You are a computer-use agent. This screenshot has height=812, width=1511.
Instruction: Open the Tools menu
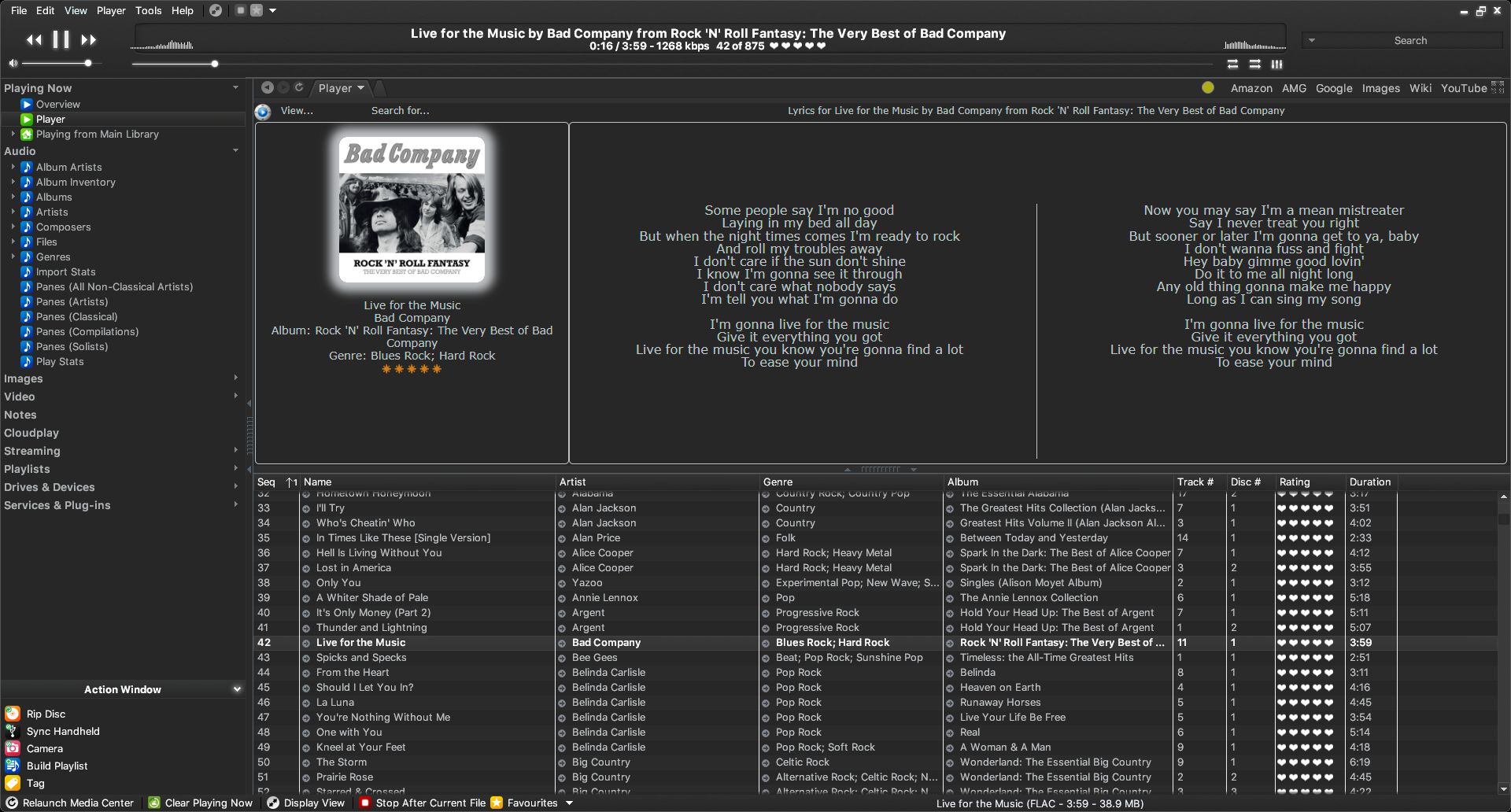(148, 10)
